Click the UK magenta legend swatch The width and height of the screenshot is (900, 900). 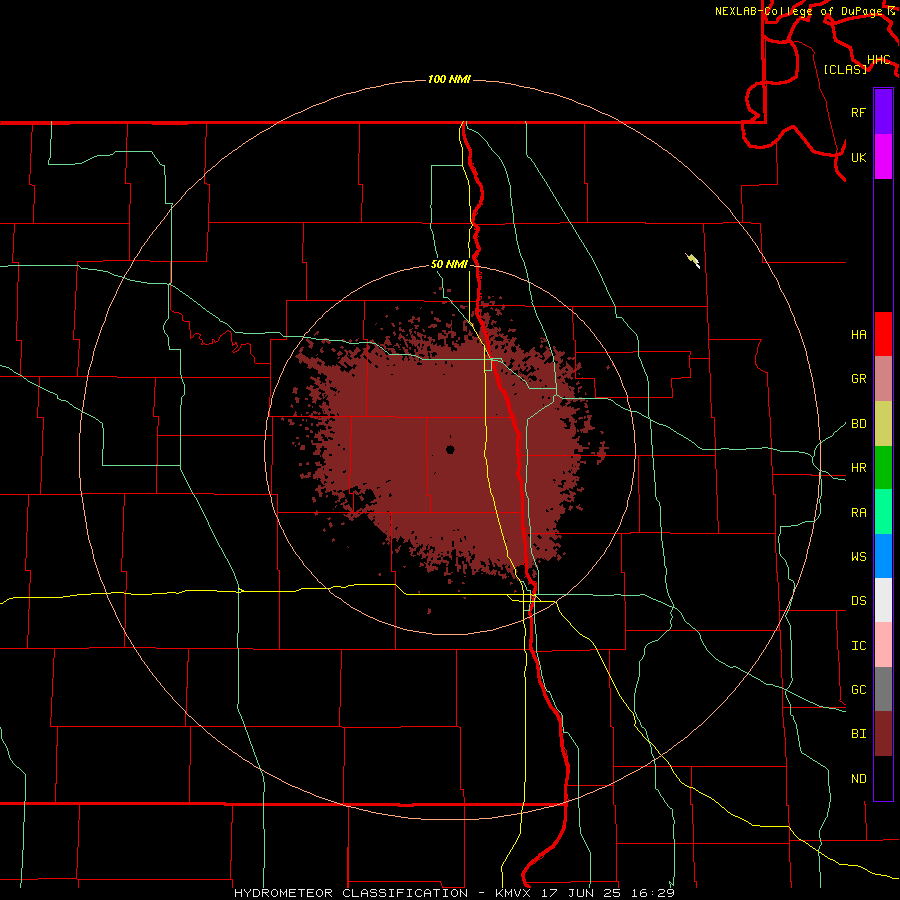click(883, 157)
